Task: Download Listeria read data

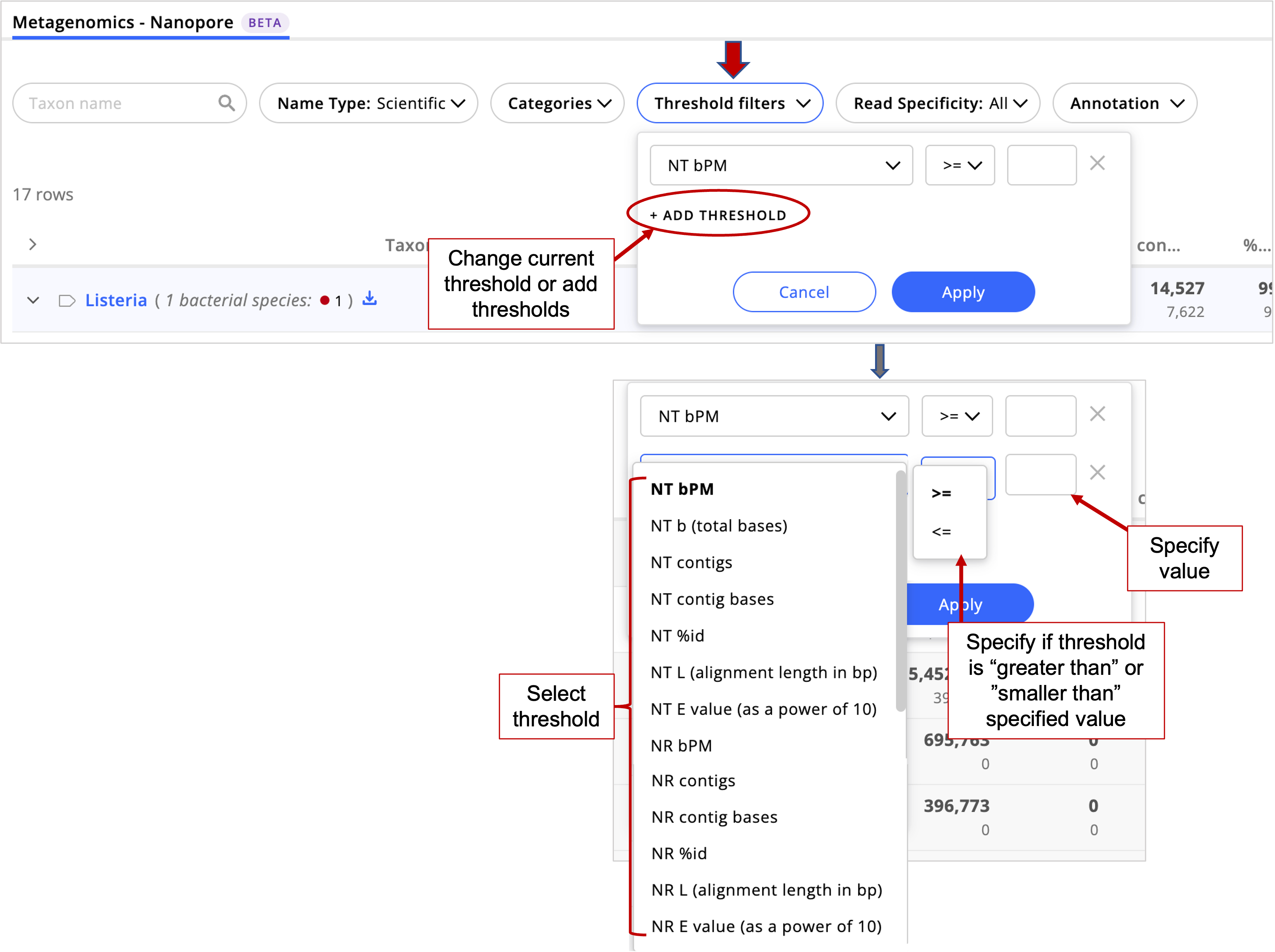Action: (x=369, y=300)
